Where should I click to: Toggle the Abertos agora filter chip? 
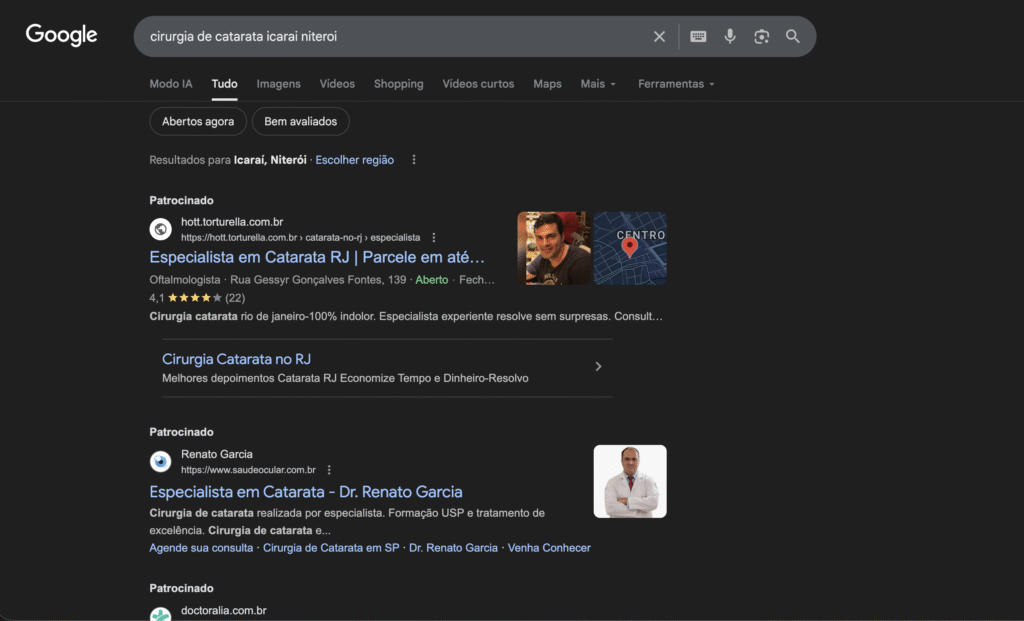click(x=198, y=121)
